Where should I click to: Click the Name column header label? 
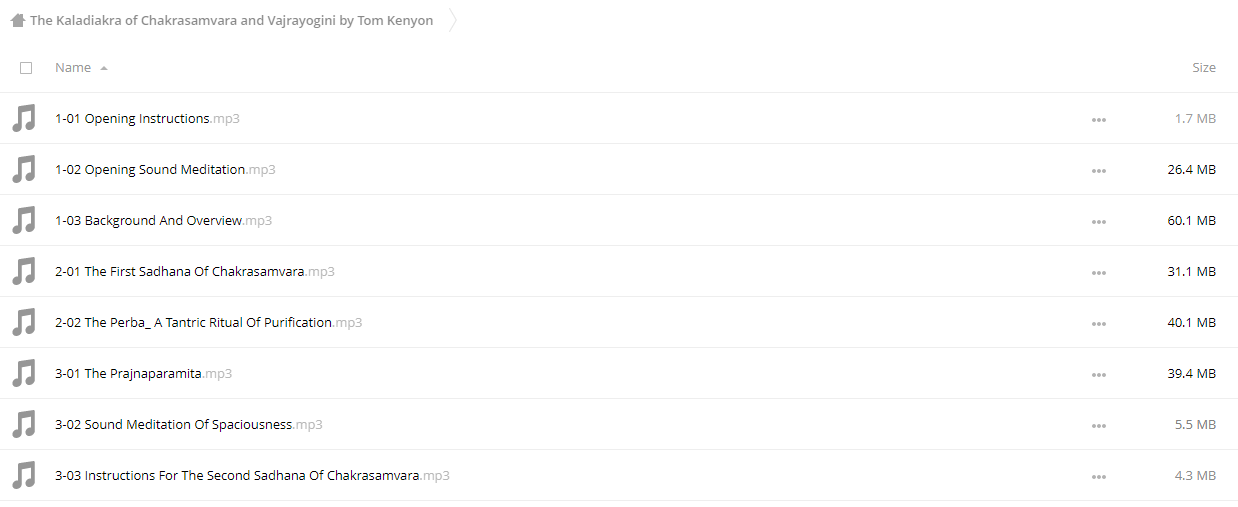(73, 68)
